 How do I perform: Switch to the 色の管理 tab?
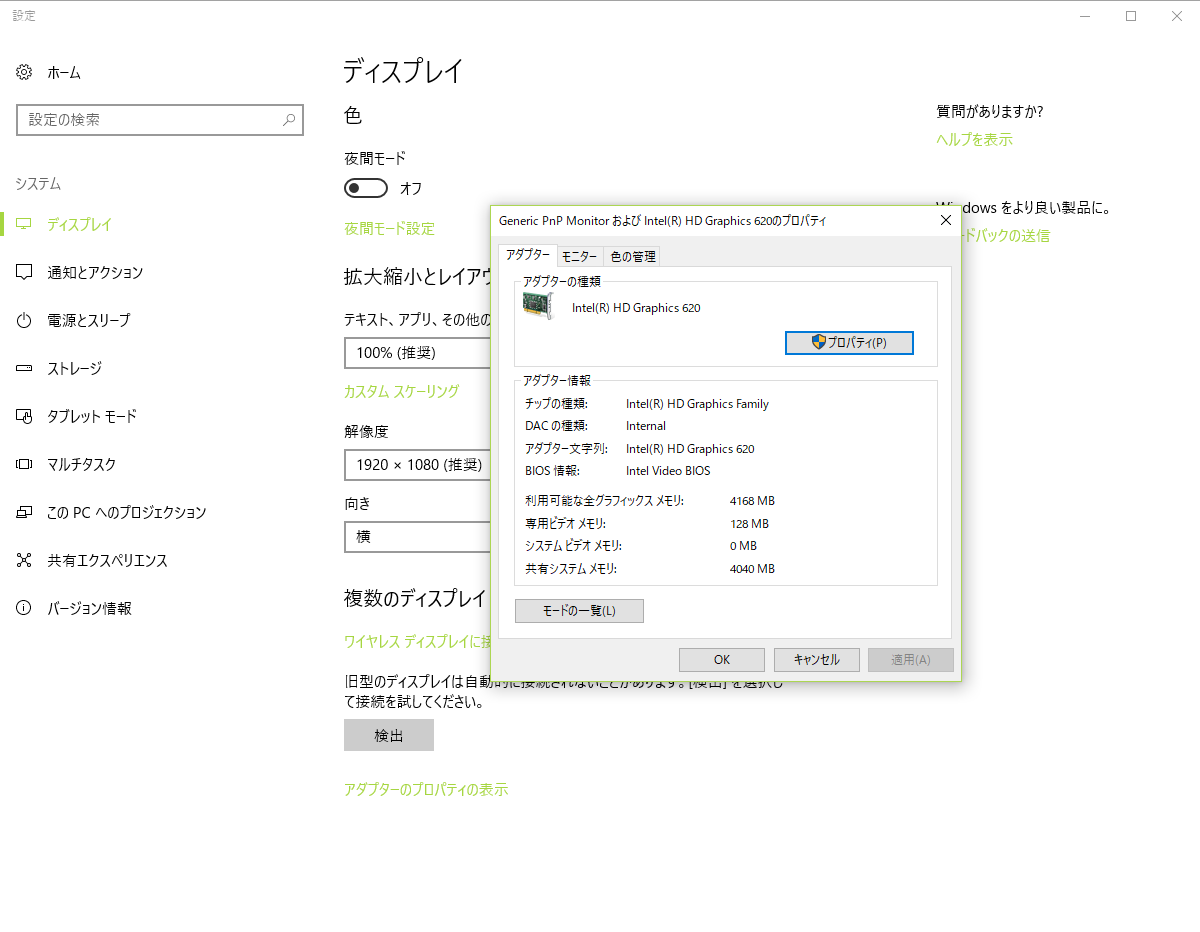633,256
